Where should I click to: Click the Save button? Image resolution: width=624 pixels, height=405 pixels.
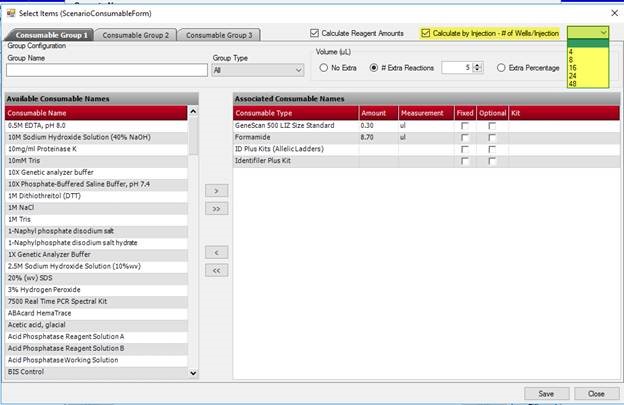pos(546,393)
